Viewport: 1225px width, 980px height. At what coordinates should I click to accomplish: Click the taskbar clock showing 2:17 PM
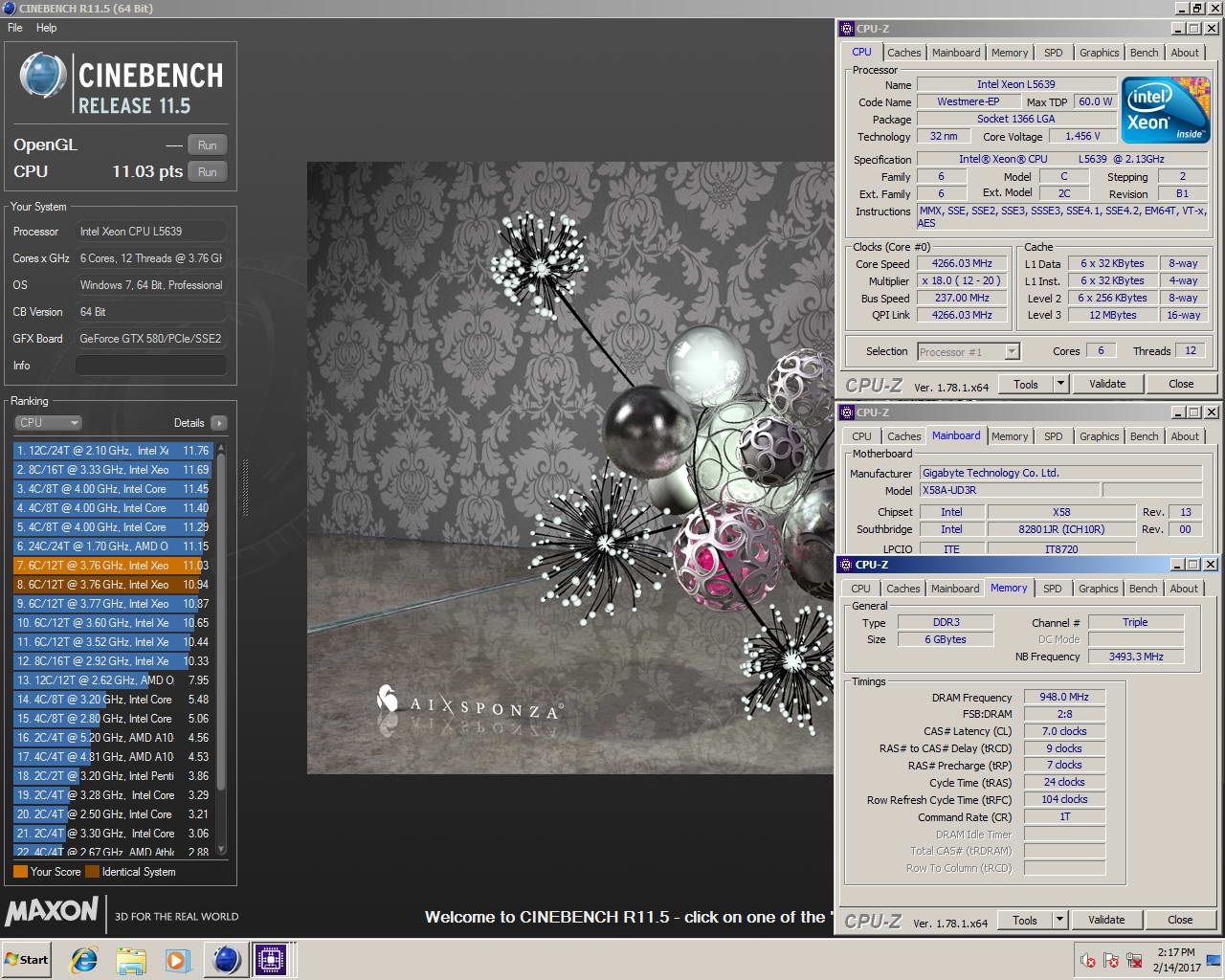1176,960
